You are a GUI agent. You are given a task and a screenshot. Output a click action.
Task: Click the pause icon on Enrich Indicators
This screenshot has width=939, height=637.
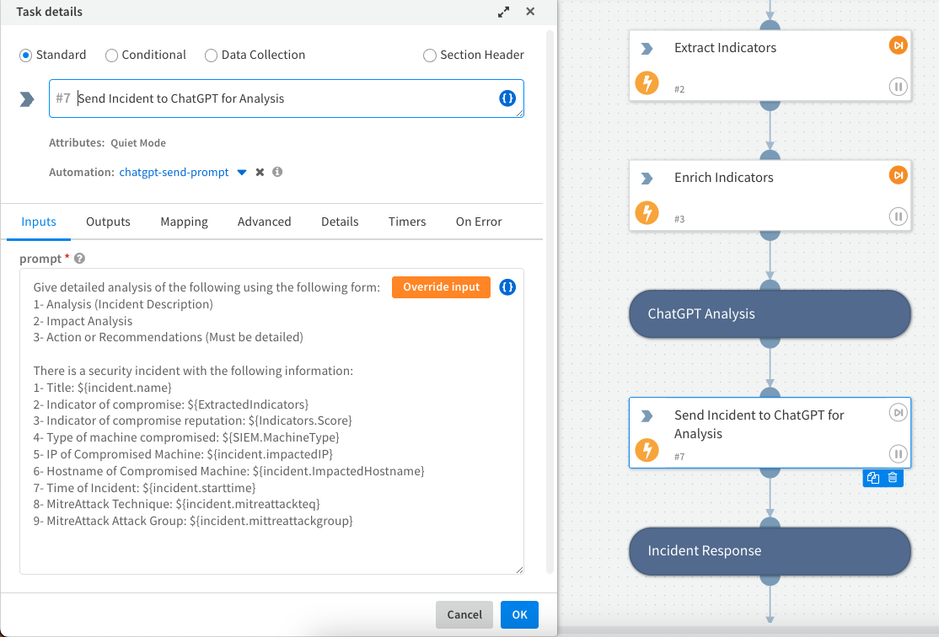898,217
